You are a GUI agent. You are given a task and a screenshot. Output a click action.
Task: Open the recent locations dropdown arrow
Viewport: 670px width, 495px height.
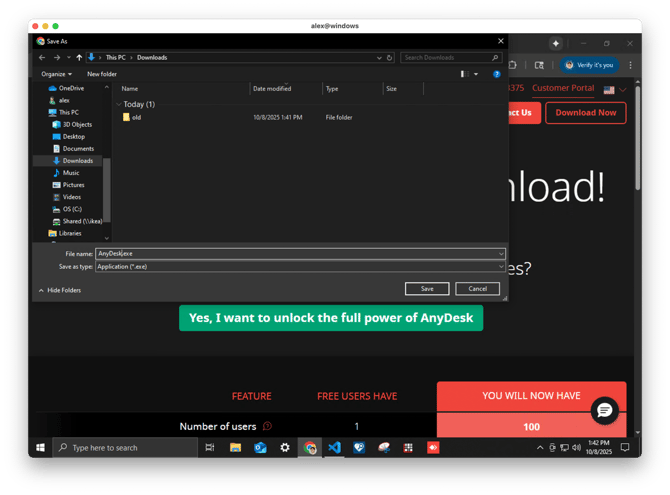[x=68, y=57]
